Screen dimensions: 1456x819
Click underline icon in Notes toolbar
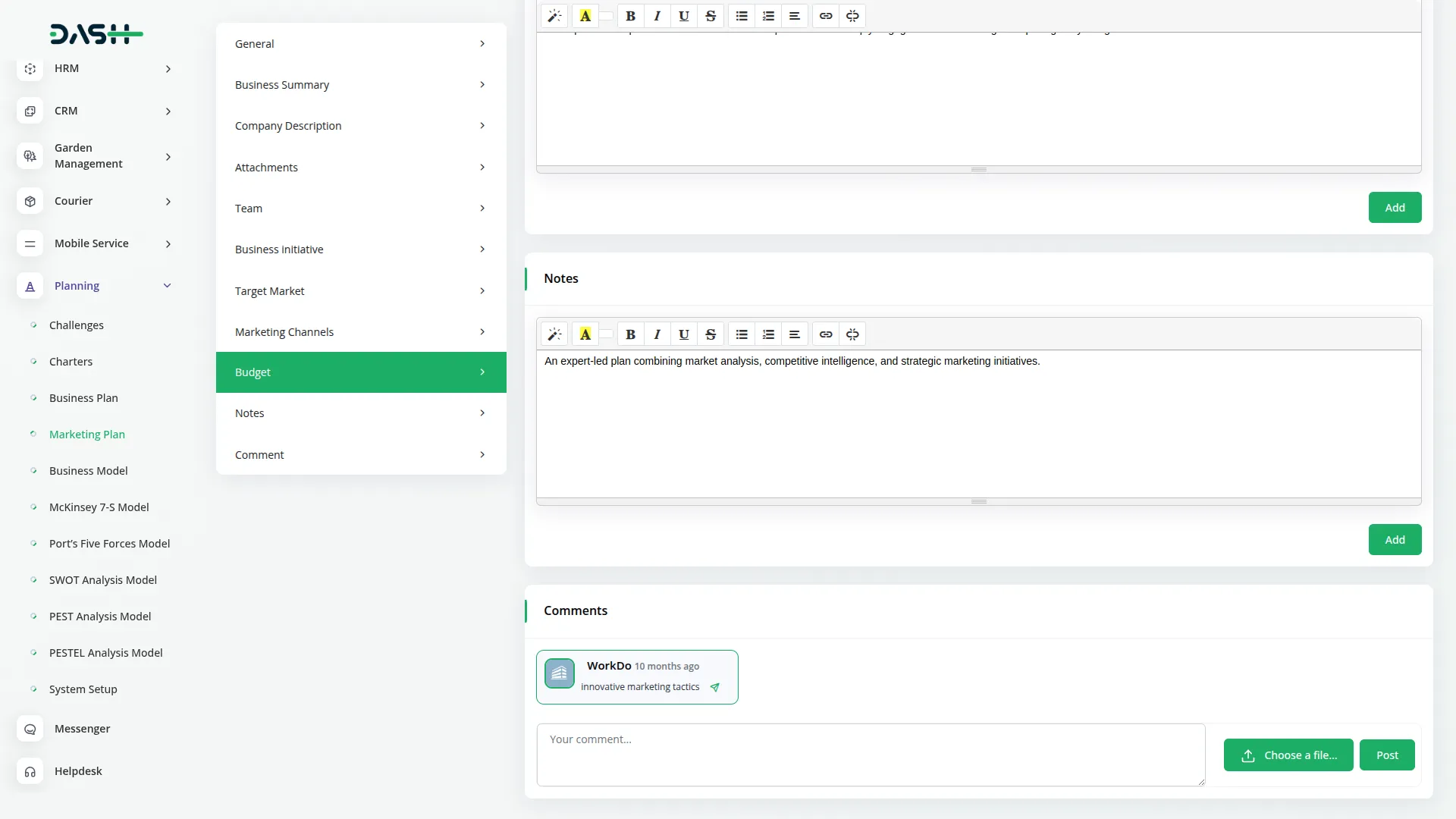coord(683,334)
